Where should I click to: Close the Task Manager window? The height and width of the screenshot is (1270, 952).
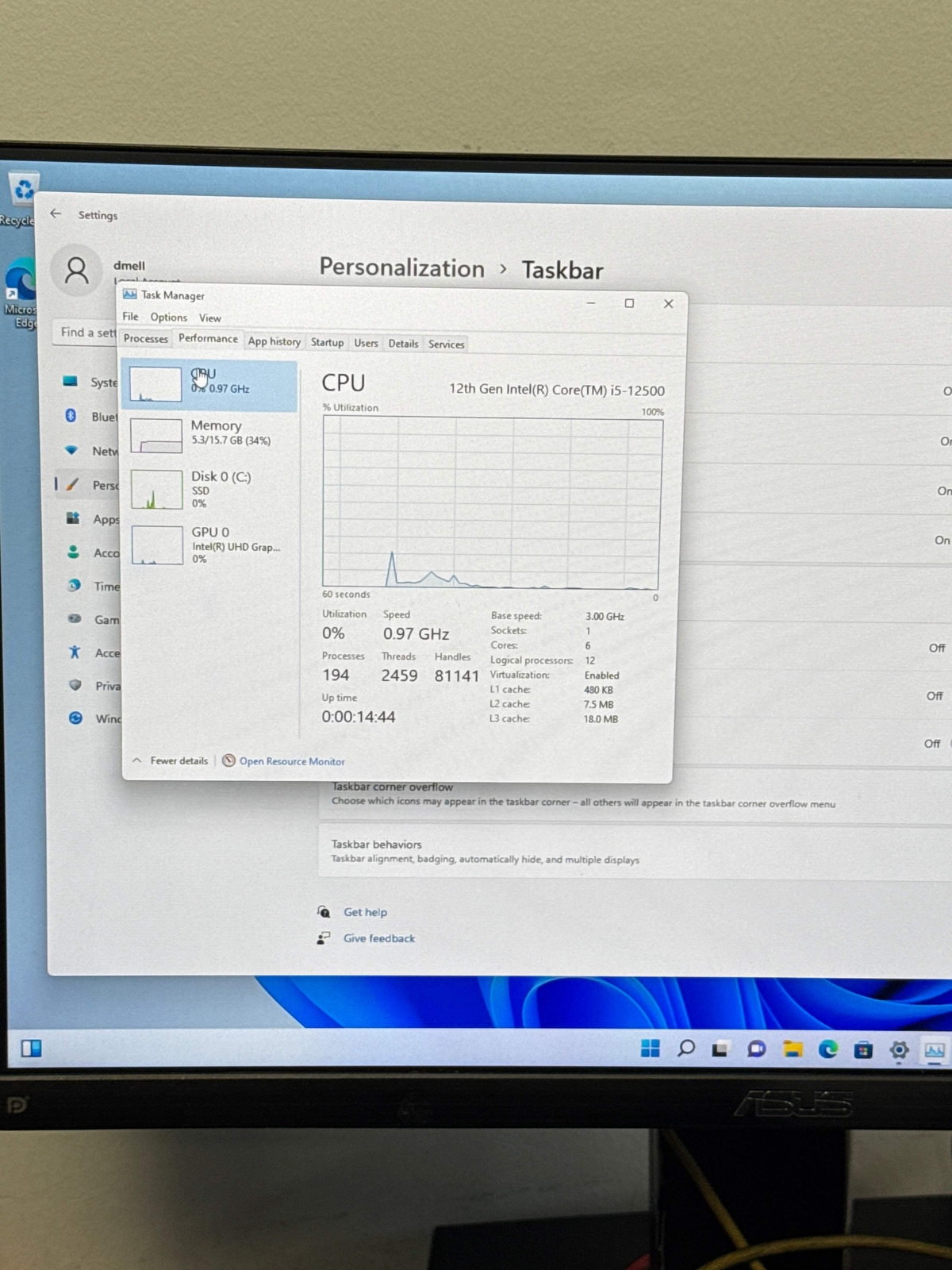pos(668,304)
